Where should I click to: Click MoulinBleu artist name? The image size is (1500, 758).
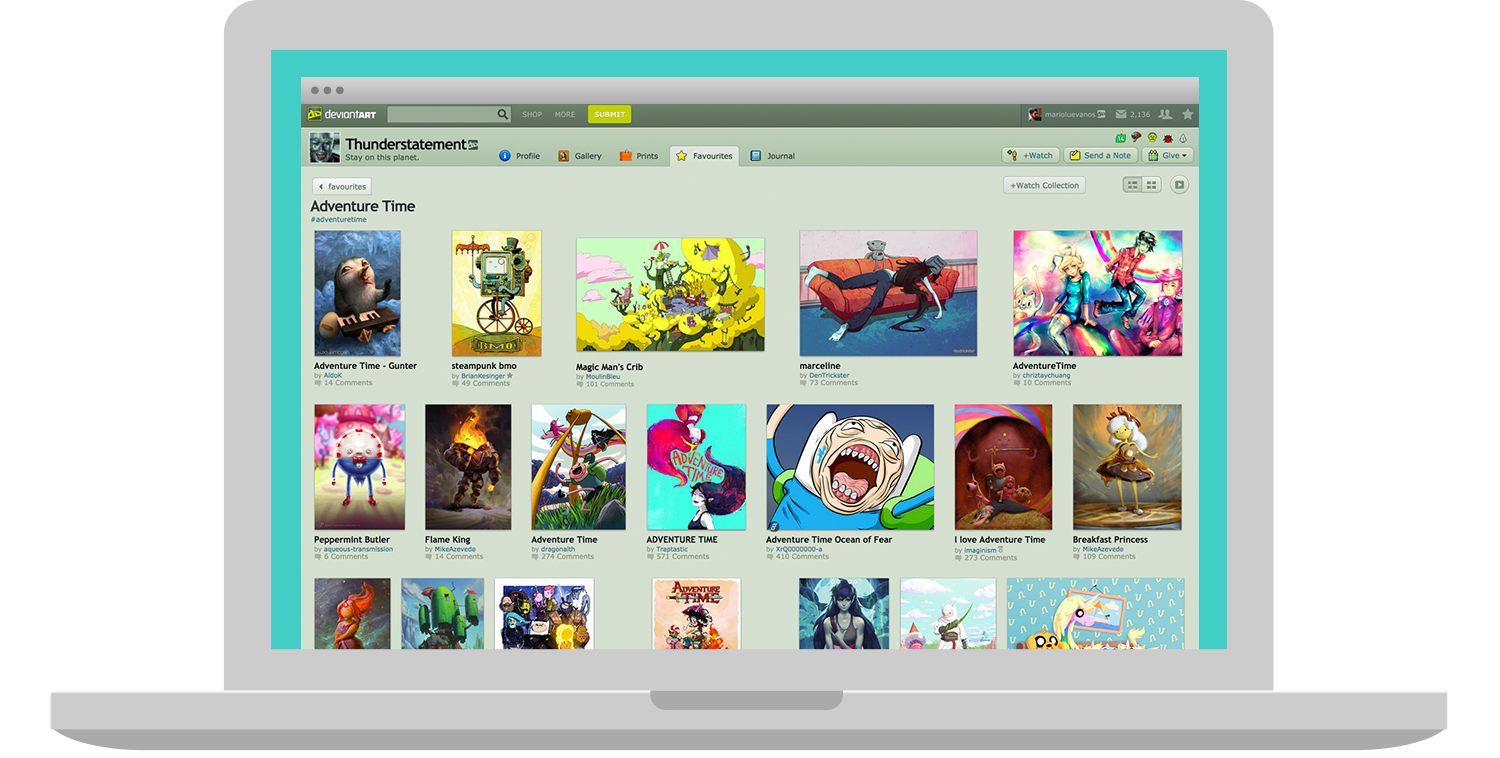pyautogui.click(x=604, y=376)
